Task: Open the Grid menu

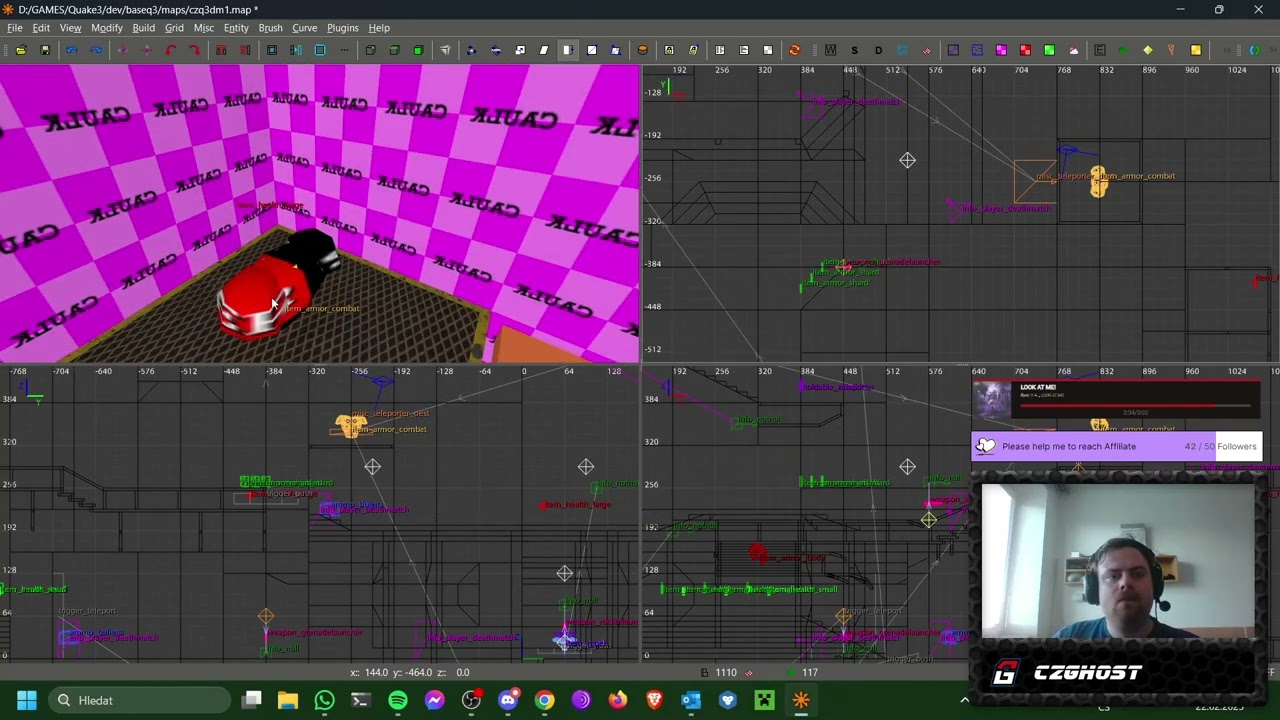Action: click(174, 28)
